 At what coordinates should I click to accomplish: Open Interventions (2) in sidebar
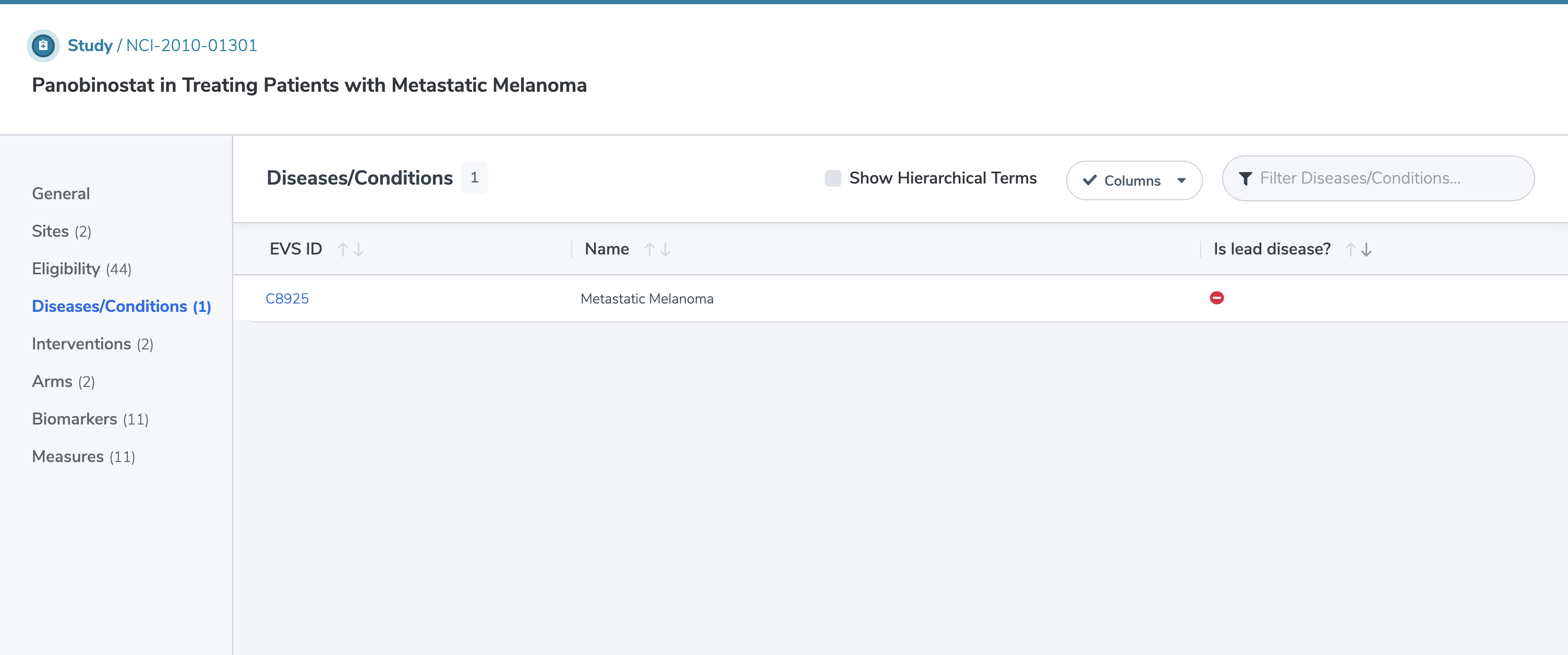tap(92, 344)
